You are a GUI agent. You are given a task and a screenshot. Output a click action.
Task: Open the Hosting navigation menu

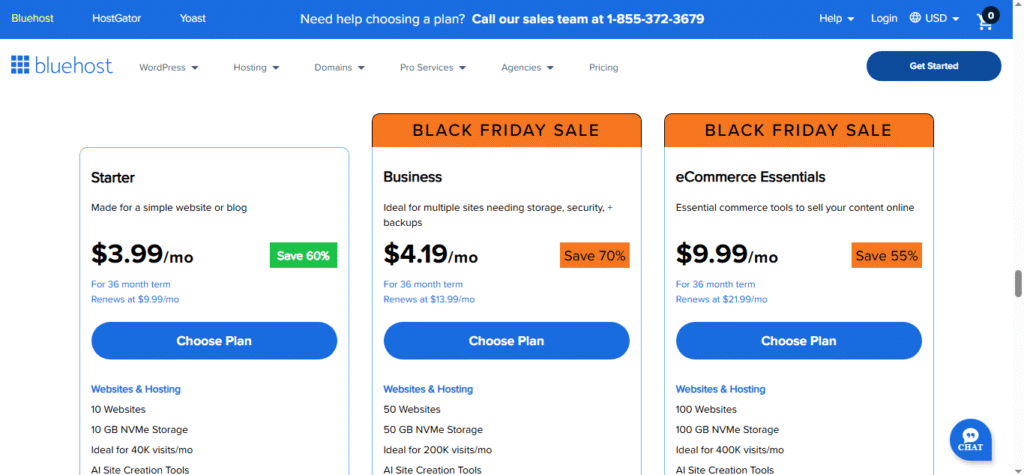256,68
